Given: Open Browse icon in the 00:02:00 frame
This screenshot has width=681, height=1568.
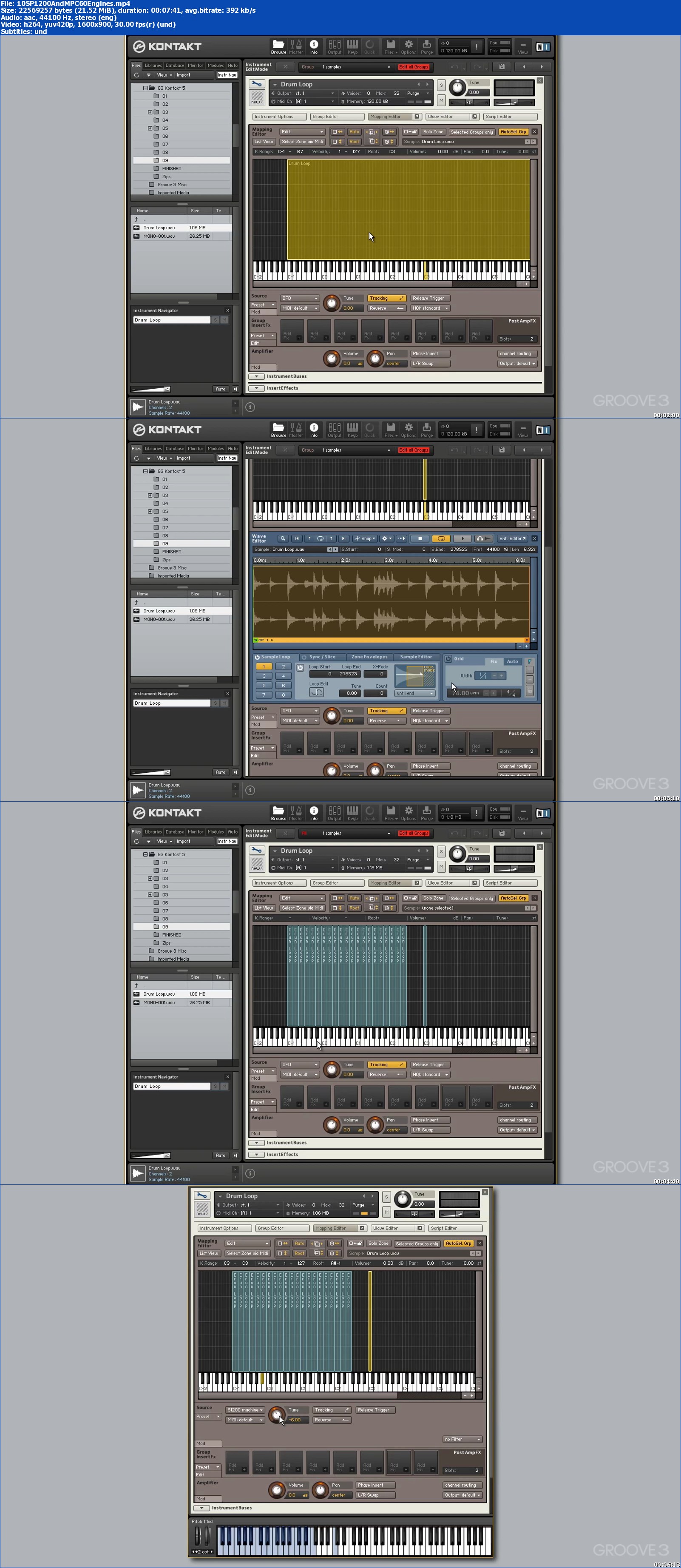Looking at the screenshot, I should tap(278, 46).
